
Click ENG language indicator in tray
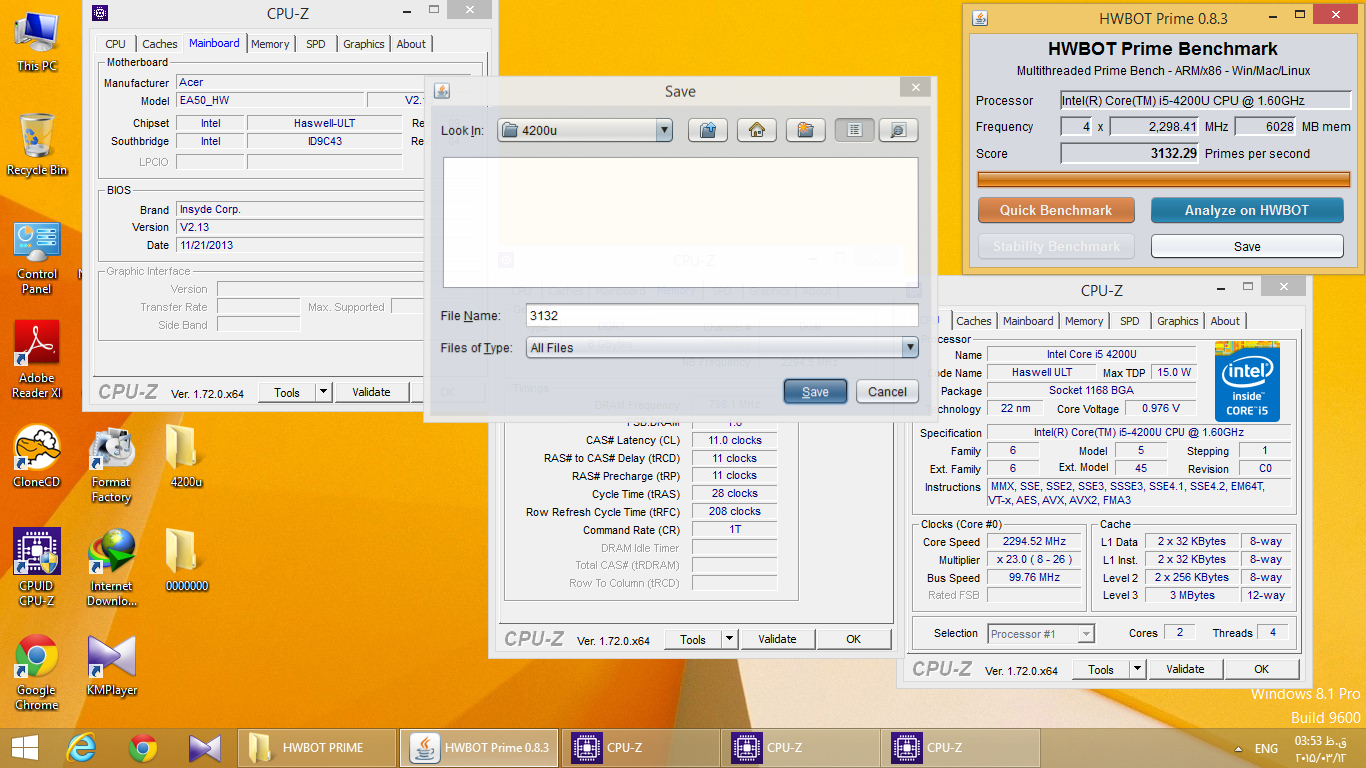coord(1266,748)
